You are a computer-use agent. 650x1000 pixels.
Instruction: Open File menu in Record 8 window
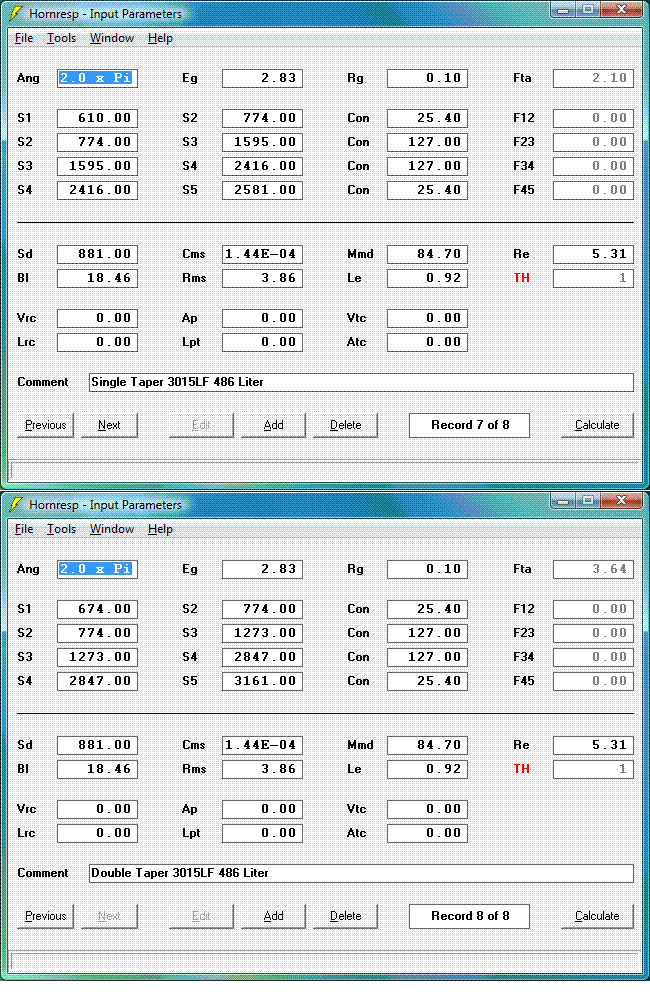[x=24, y=529]
